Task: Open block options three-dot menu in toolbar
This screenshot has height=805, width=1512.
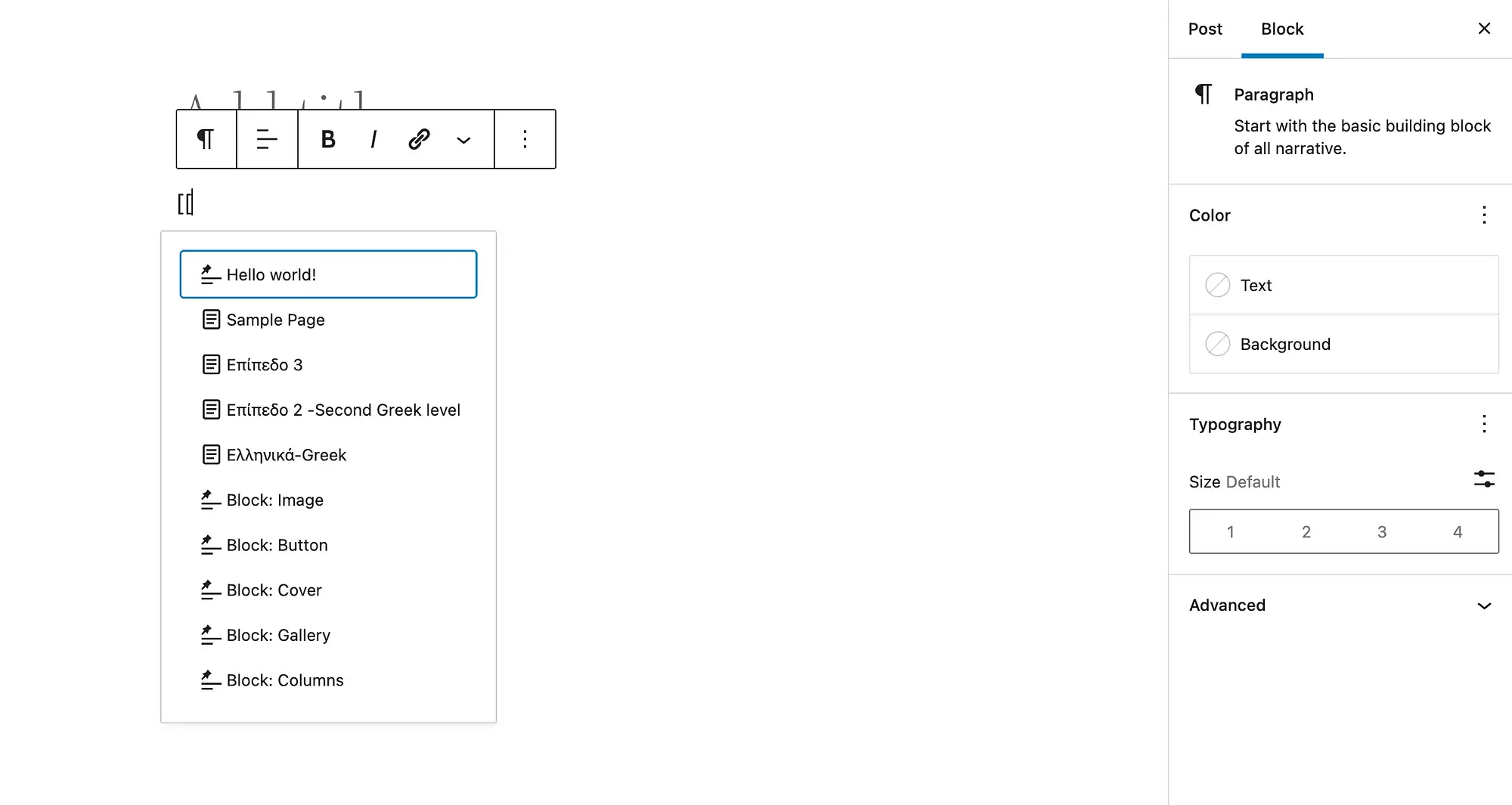Action: point(525,139)
